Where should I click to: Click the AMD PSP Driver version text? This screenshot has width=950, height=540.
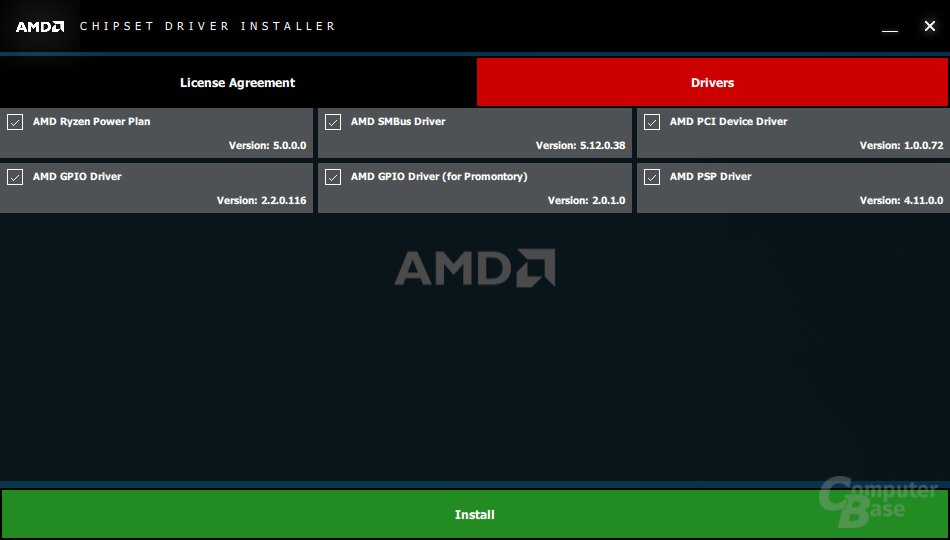[902, 200]
